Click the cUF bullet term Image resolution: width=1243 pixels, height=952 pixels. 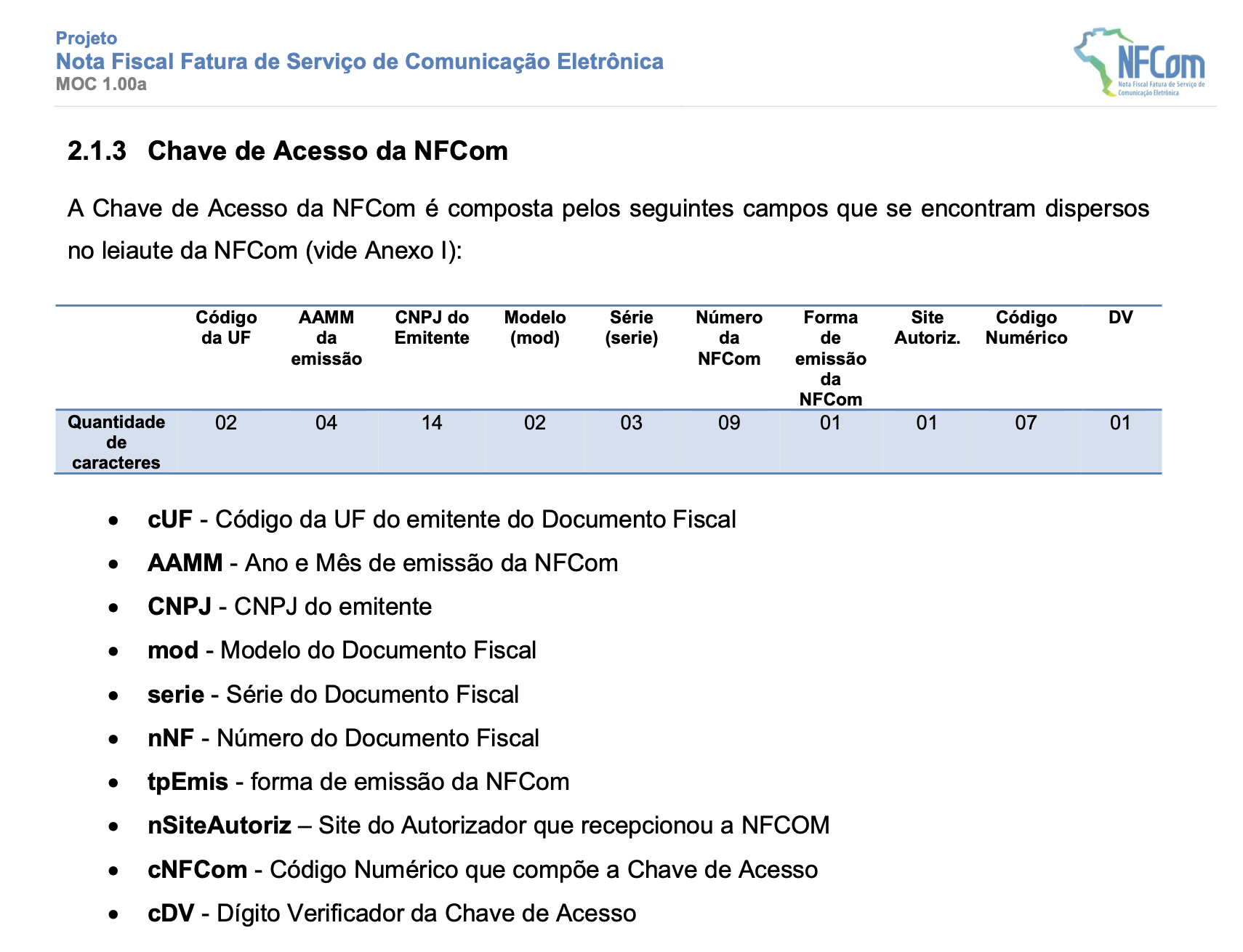click(170, 520)
